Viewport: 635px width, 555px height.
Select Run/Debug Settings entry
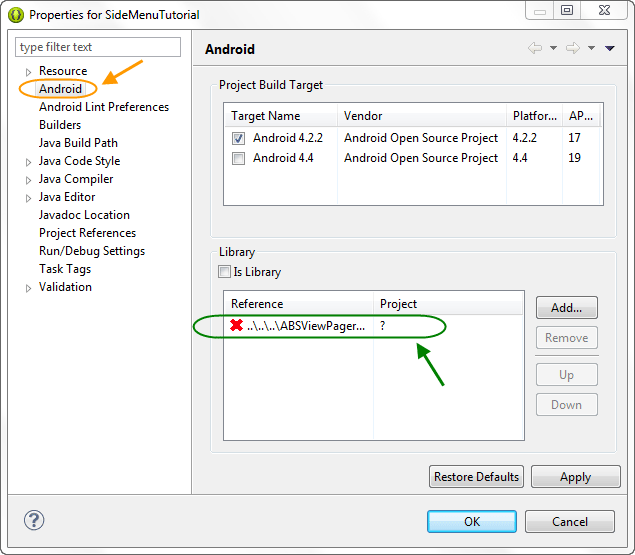pos(92,251)
